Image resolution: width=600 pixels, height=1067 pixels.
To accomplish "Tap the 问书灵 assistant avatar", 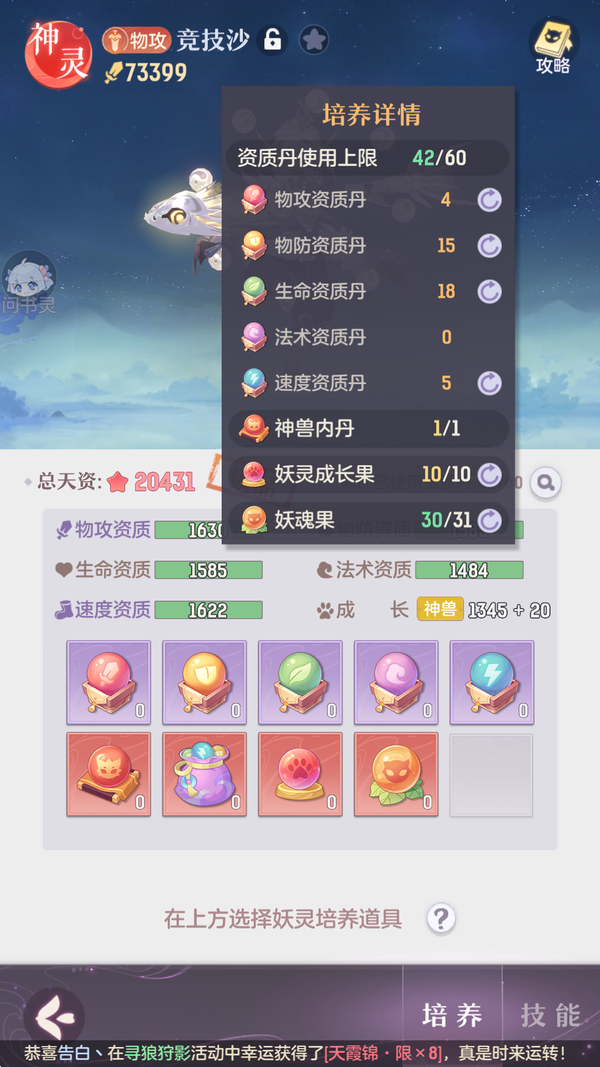I will [28, 284].
